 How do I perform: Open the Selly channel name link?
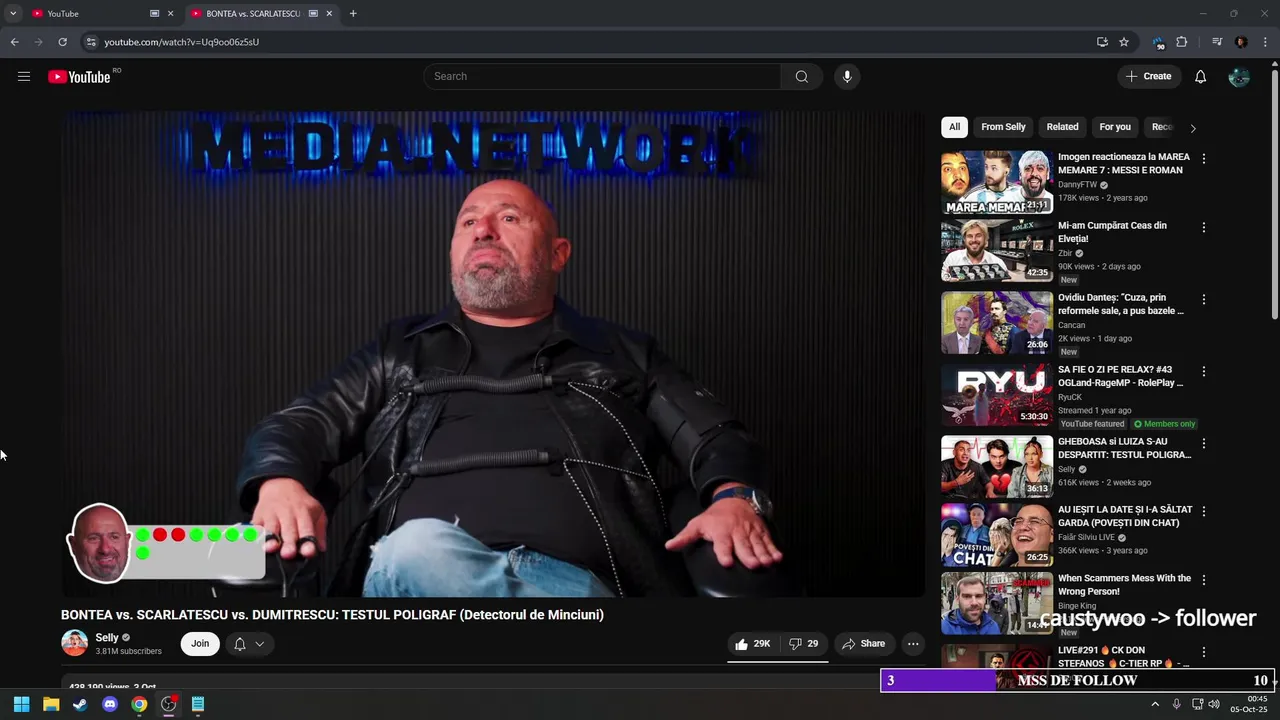coord(107,637)
